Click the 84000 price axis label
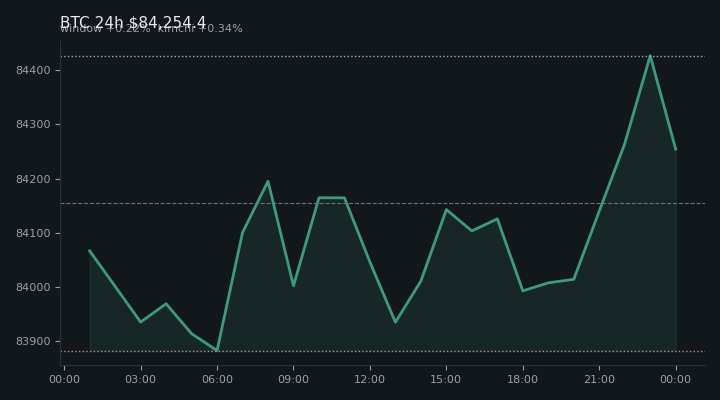Image resolution: width=720 pixels, height=400 pixels. pos(33,287)
